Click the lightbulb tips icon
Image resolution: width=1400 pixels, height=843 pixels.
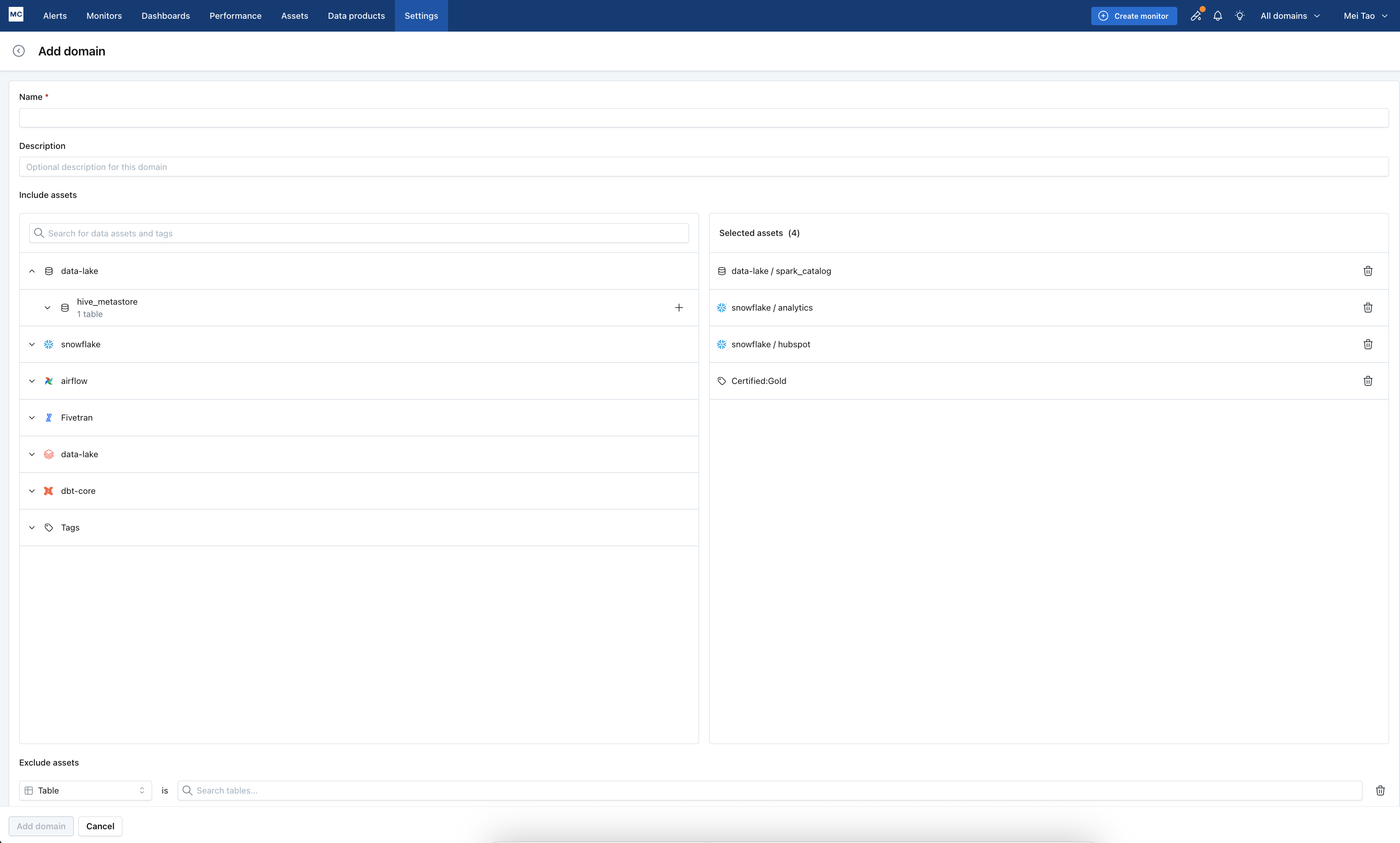click(x=1240, y=16)
